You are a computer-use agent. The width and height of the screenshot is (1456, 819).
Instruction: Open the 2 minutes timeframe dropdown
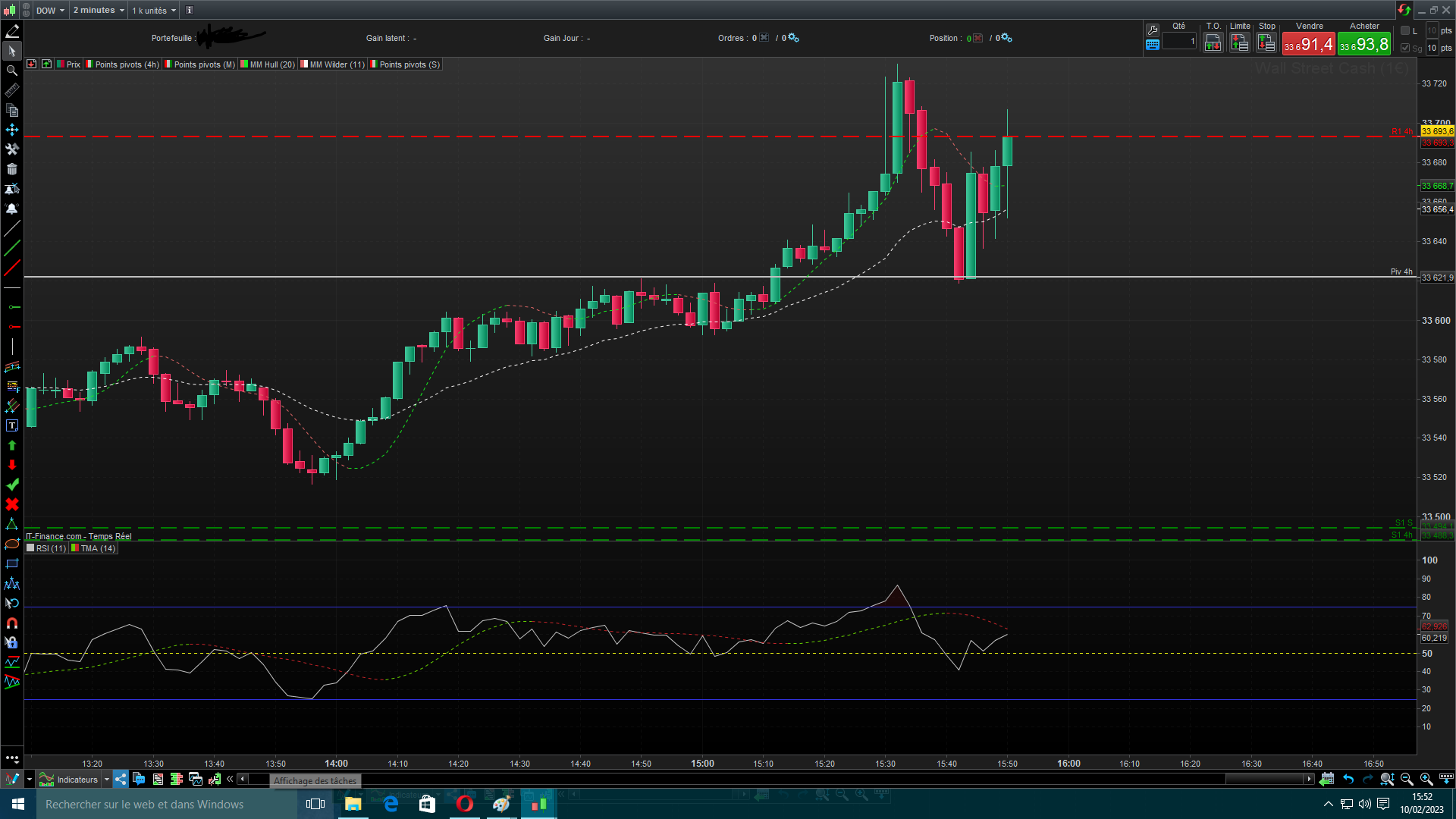pos(99,11)
